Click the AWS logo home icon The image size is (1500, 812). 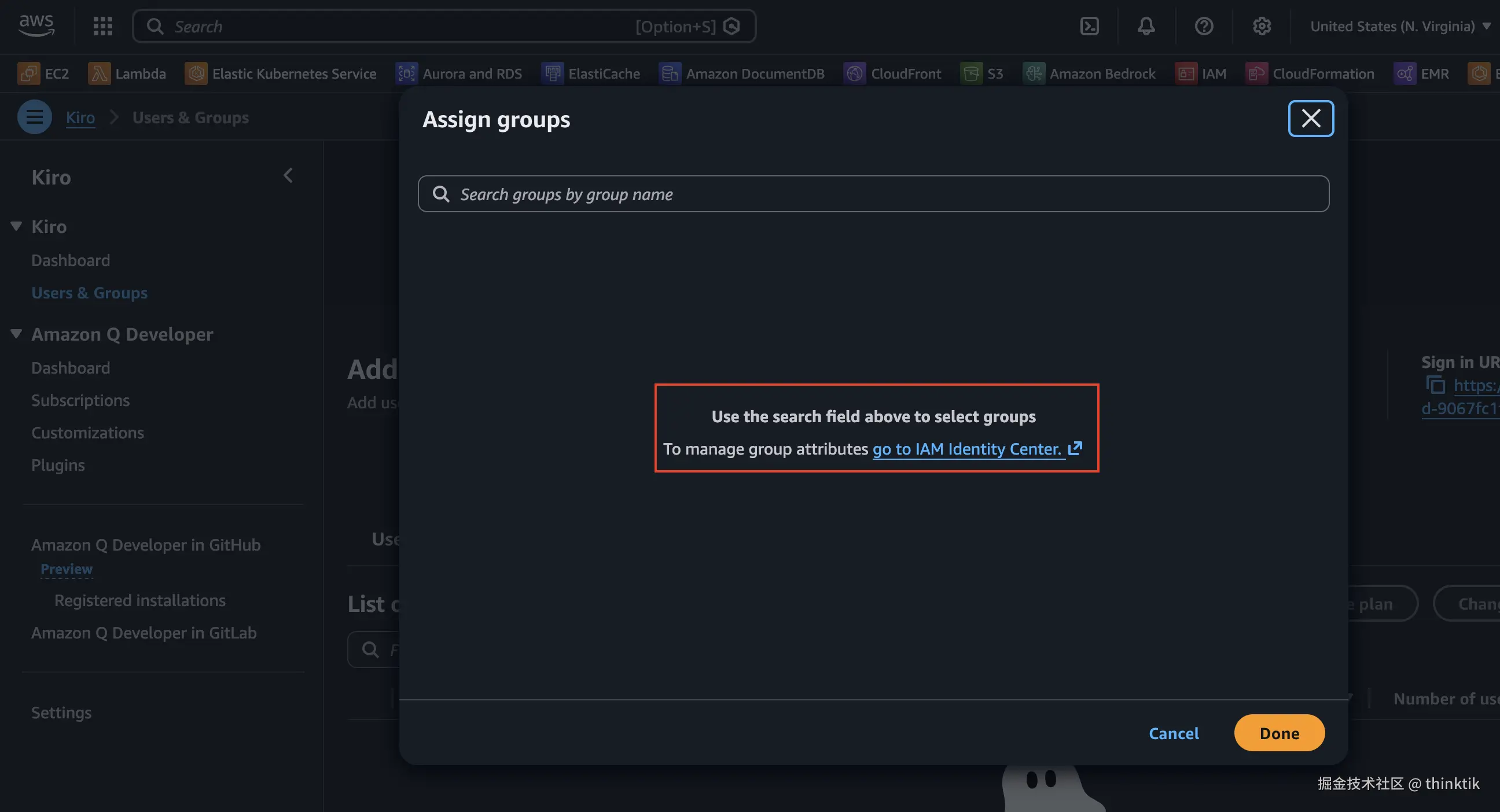click(36, 25)
